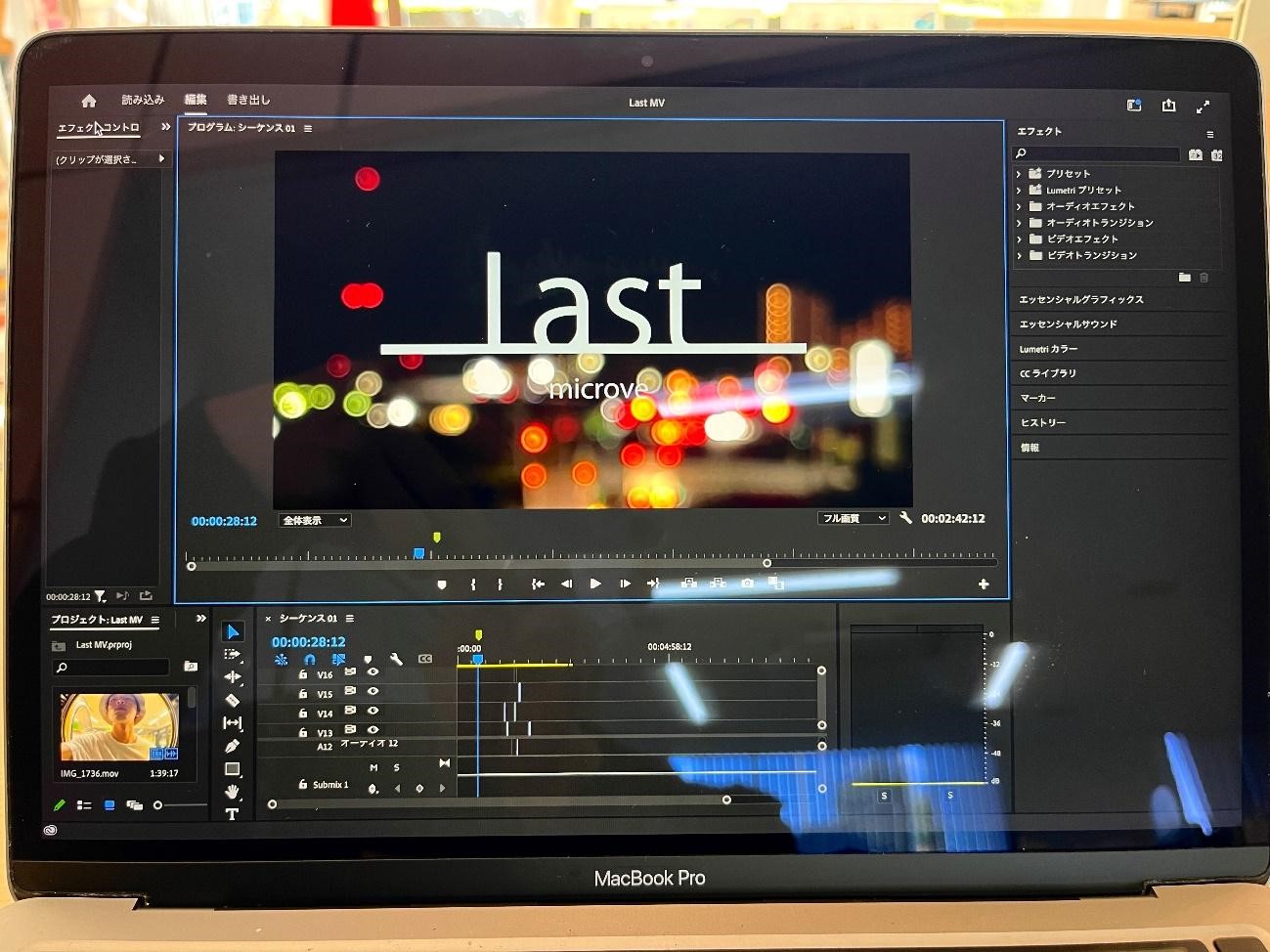Click new bin folder icon in Project panel
The width and height of the screenshot is (1270, 952).
[x=191, y=667]
